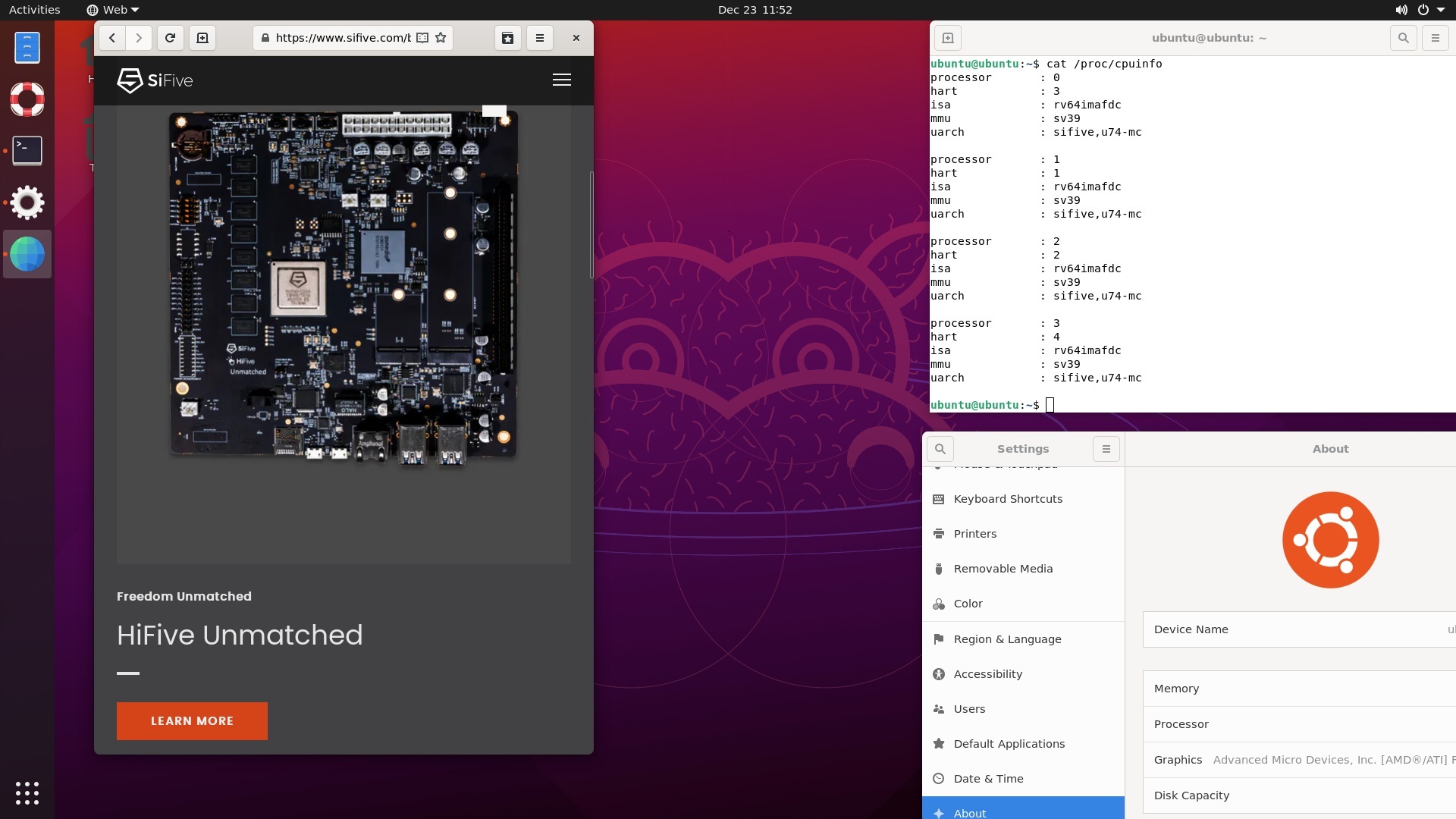Bookmark this page with star icon

click(441, 38)
